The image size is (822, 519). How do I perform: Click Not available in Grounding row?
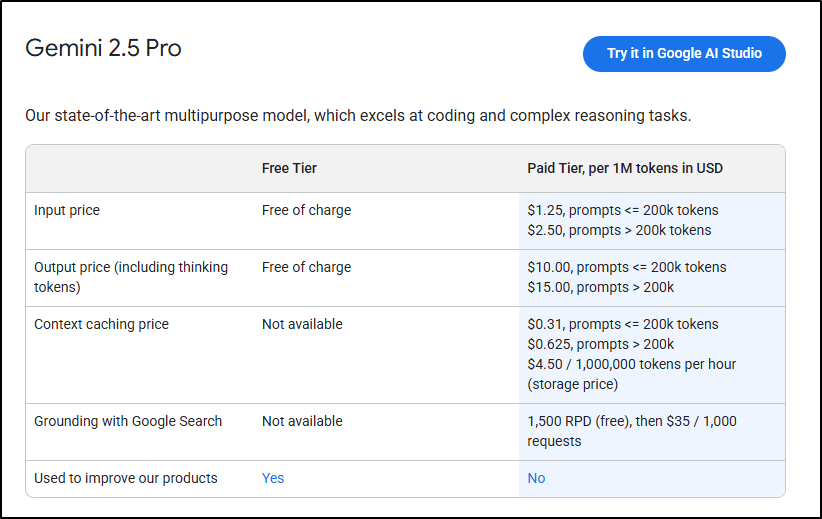click(302, 421)
